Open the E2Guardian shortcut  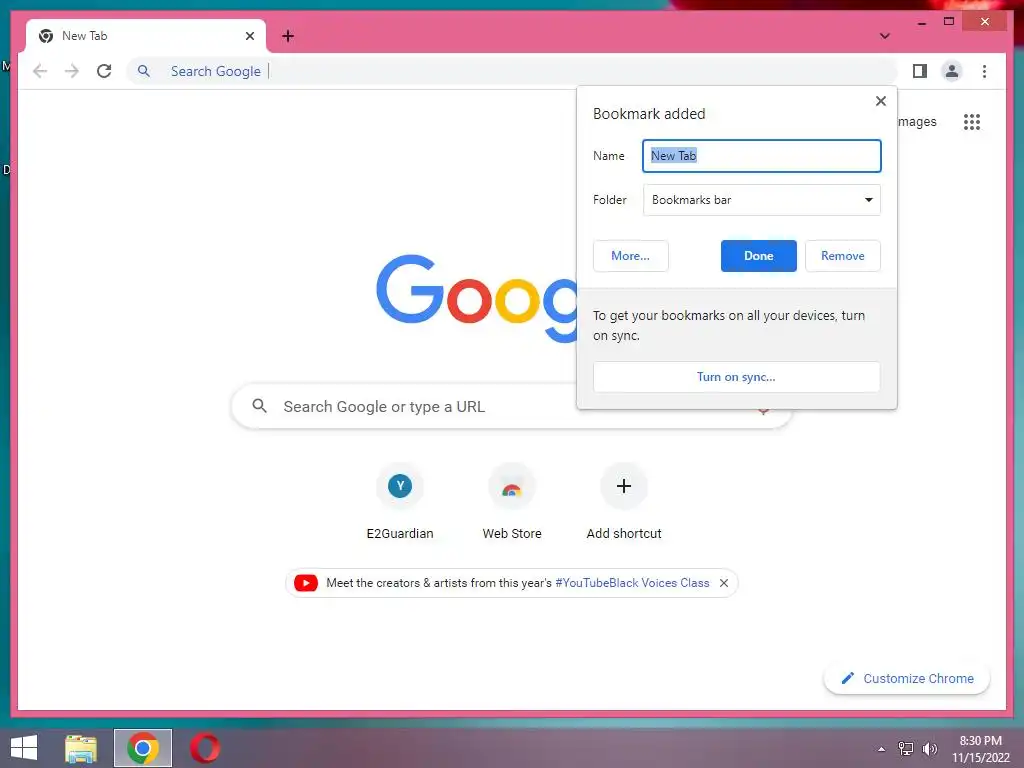[400, 502]
